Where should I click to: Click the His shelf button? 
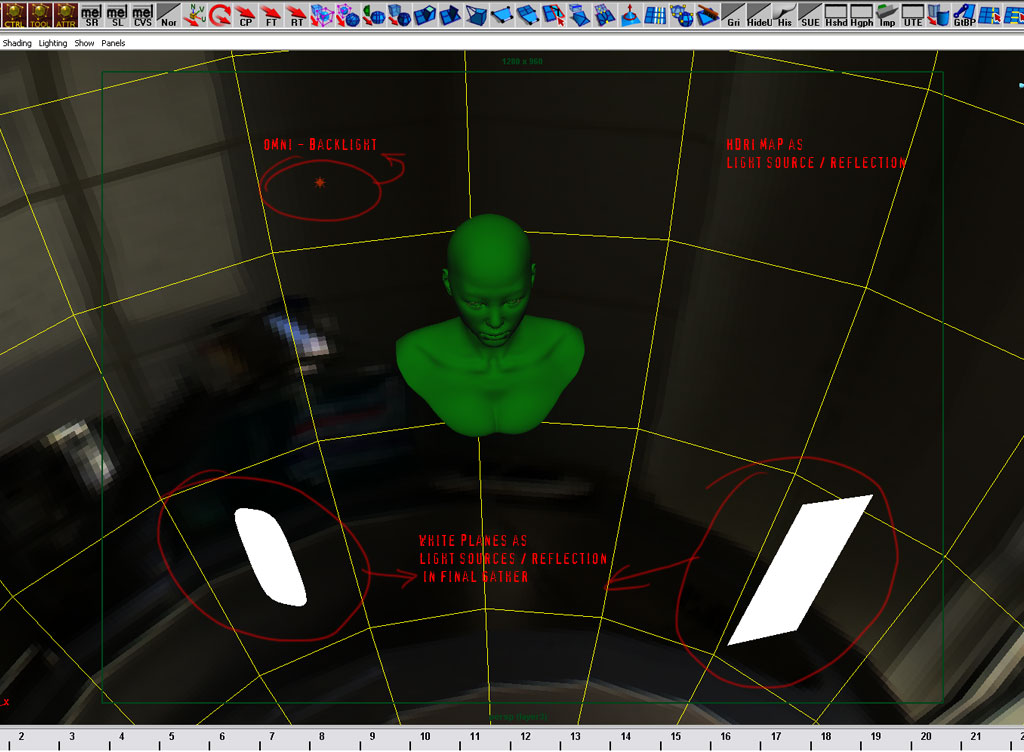coord(784,14)
